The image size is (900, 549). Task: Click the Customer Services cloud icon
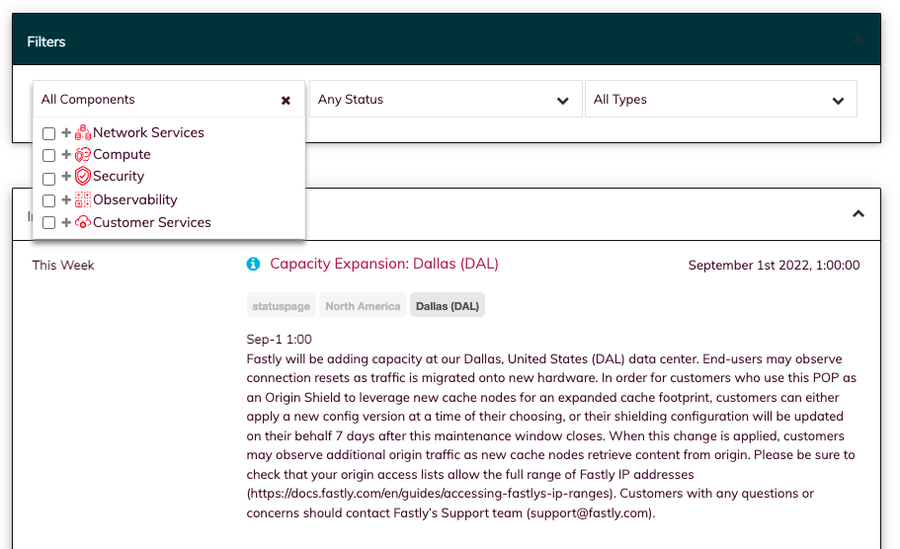coord(83,222)
